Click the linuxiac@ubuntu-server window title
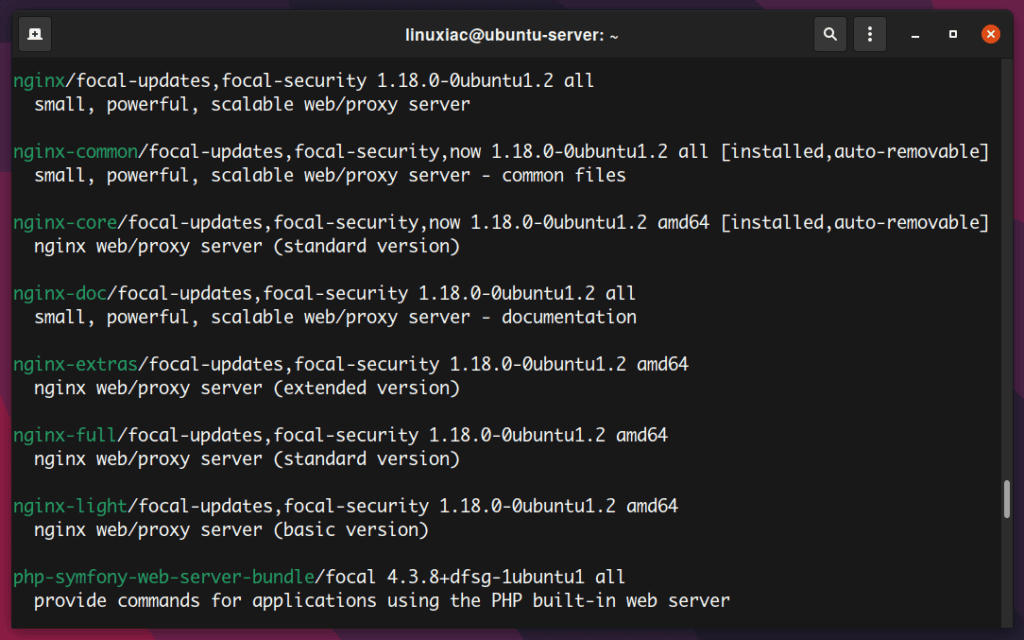The height and width of the screenshot is (640, 1024). click(x=511, y=35)
